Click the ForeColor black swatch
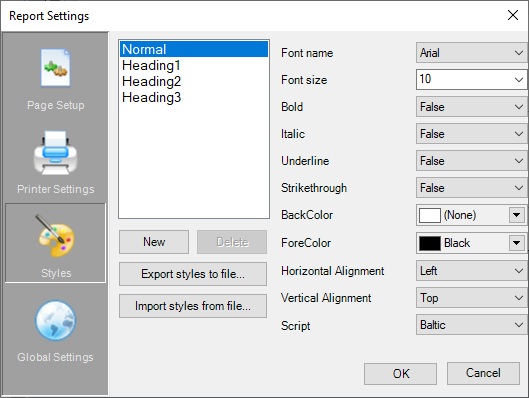The image size is (529, 398). point(429,243)
